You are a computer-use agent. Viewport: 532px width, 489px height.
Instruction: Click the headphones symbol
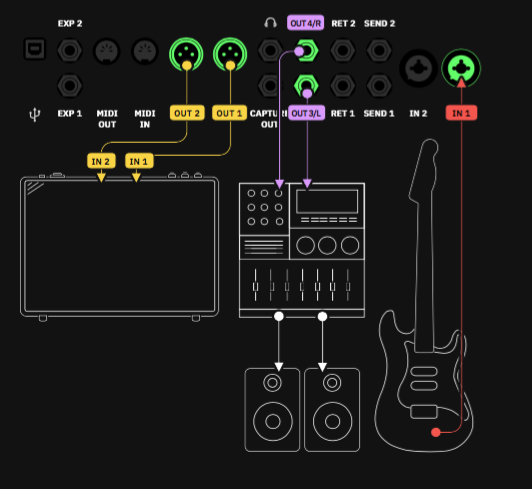pyautogui.click(x=270, y=23)
